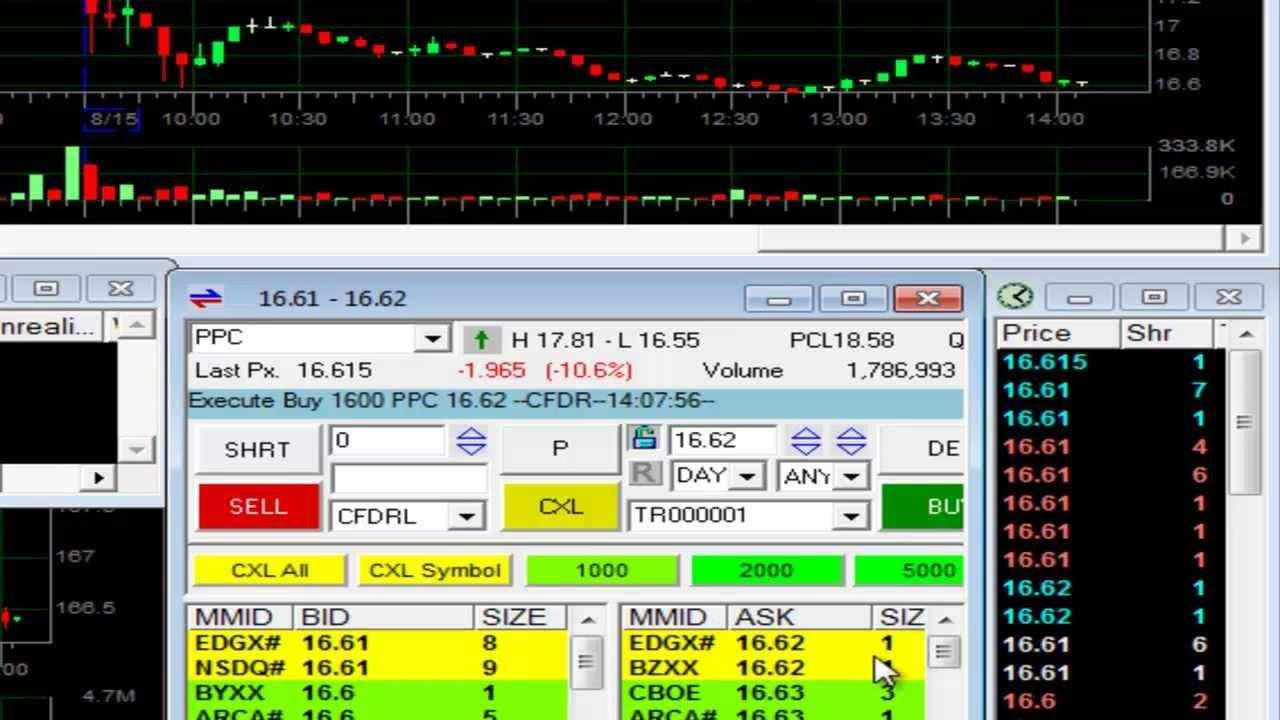The height and width of the screenshot is (720, 1280).
Task: Click the red-blue arrows icon in the title bar
Action: tap(206, 298)
